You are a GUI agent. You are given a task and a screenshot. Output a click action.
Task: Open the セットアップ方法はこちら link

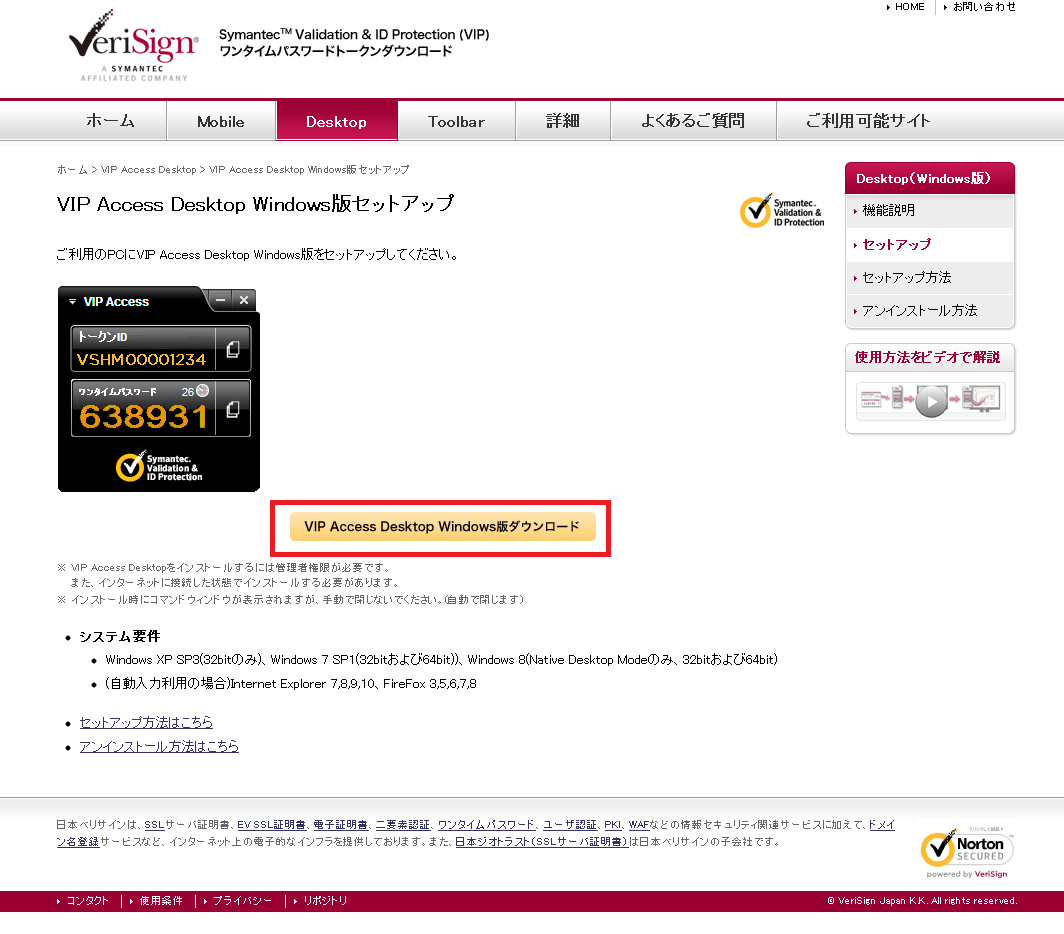146,722
